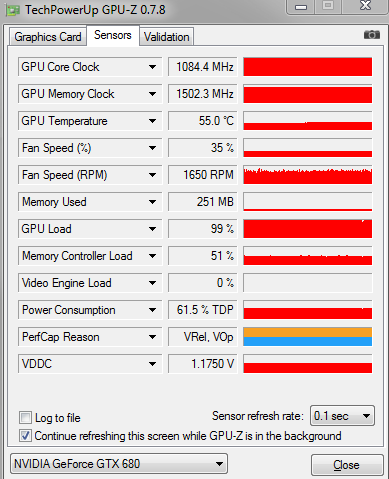The width and height of the screenshot is (389, 479).
Task: Click the Fan Speed RPM graph
Action: (x=308, y=175)
